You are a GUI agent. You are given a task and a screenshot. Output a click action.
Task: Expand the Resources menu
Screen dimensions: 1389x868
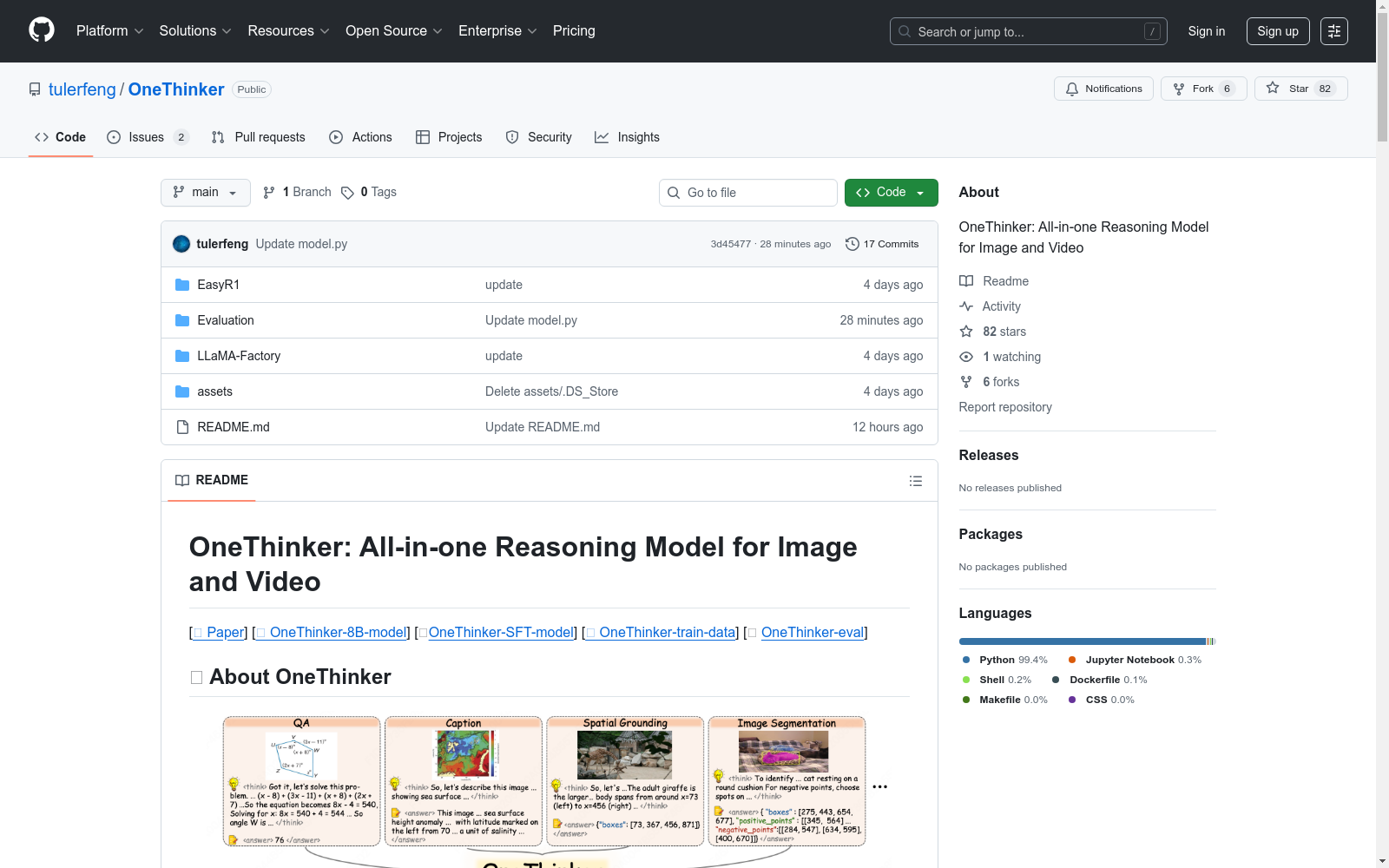289,30
